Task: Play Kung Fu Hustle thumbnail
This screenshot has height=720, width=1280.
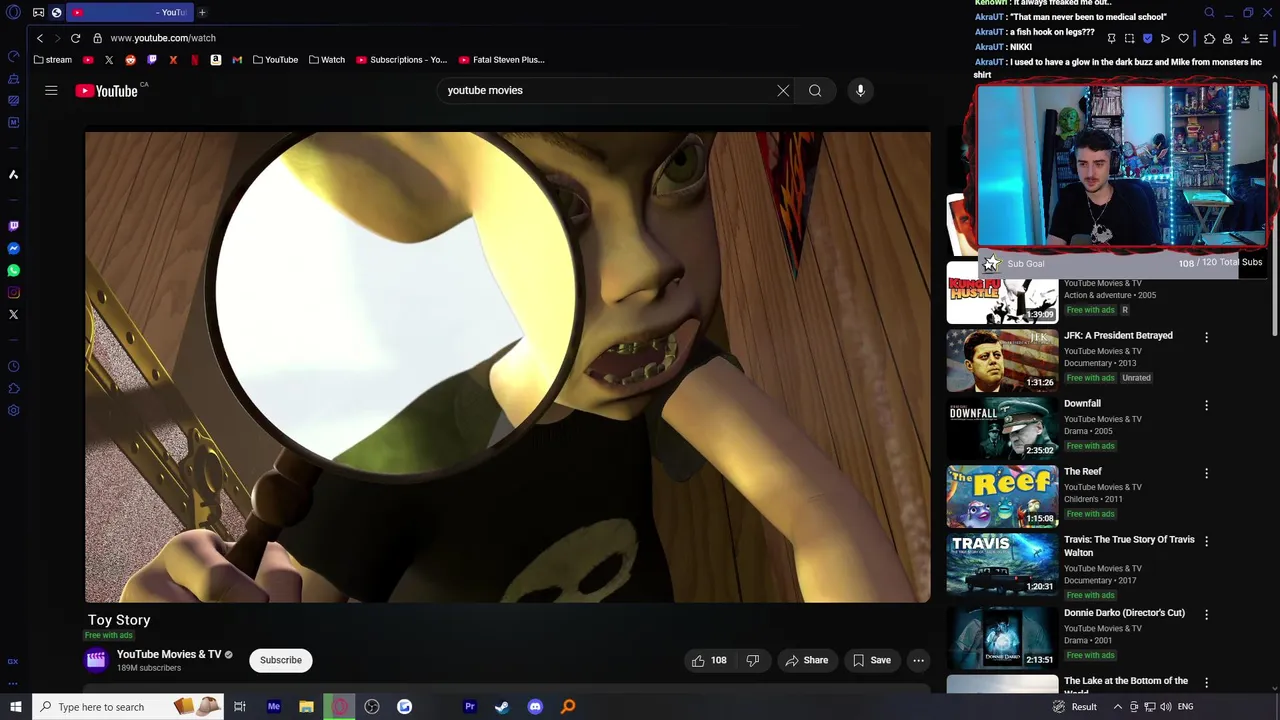Action: tap(1002, 294)
